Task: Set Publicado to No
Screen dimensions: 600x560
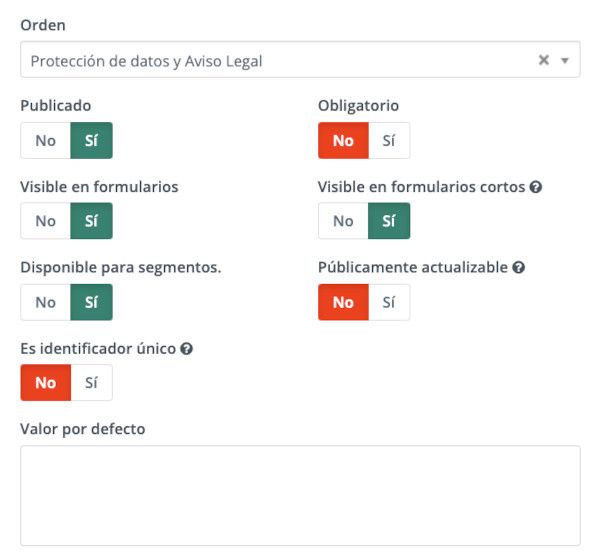Action: pyautogui.click(x=46, y=140)
